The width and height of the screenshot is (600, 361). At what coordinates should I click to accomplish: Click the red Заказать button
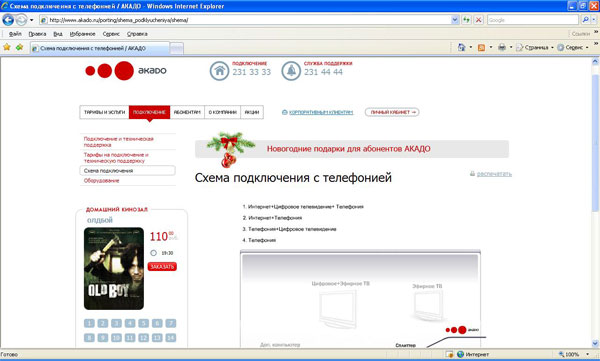[162, 266]
